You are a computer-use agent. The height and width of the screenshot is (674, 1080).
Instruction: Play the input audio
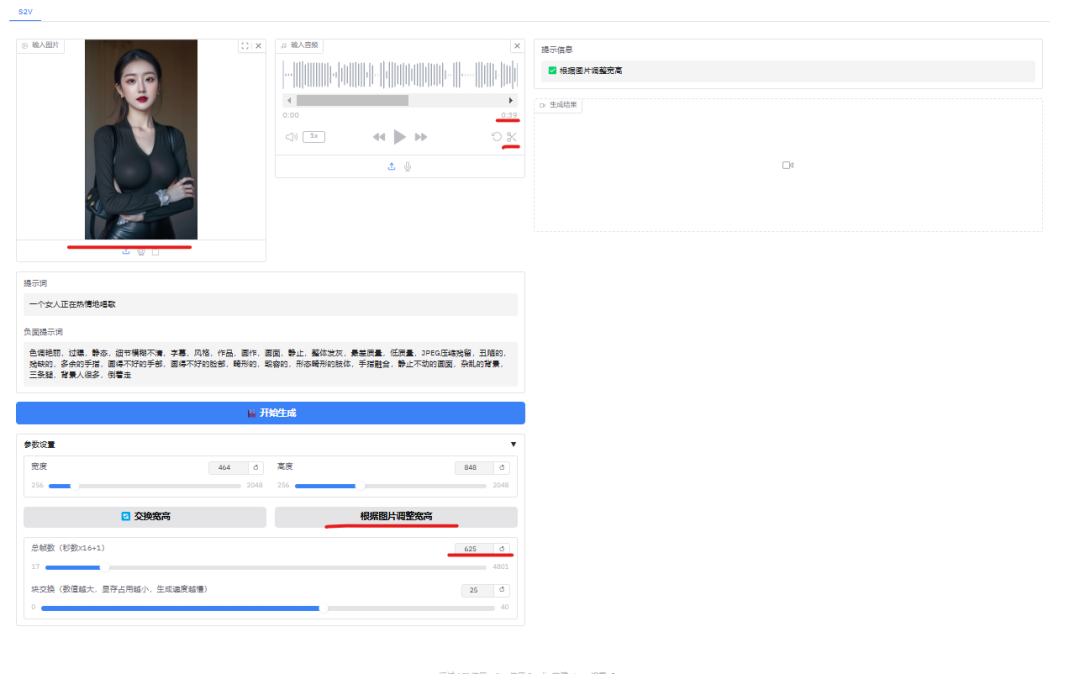(399, 137)
